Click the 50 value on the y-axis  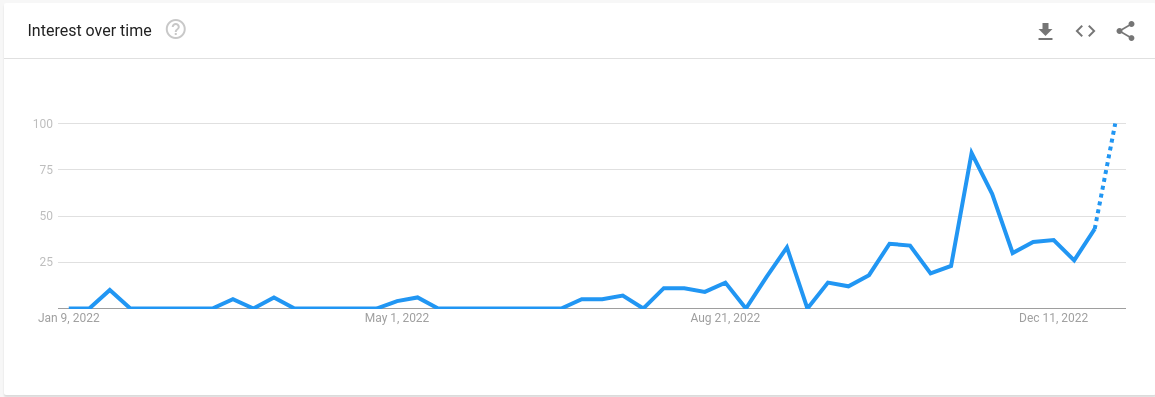pyautogui.click(x=45, y=216)
